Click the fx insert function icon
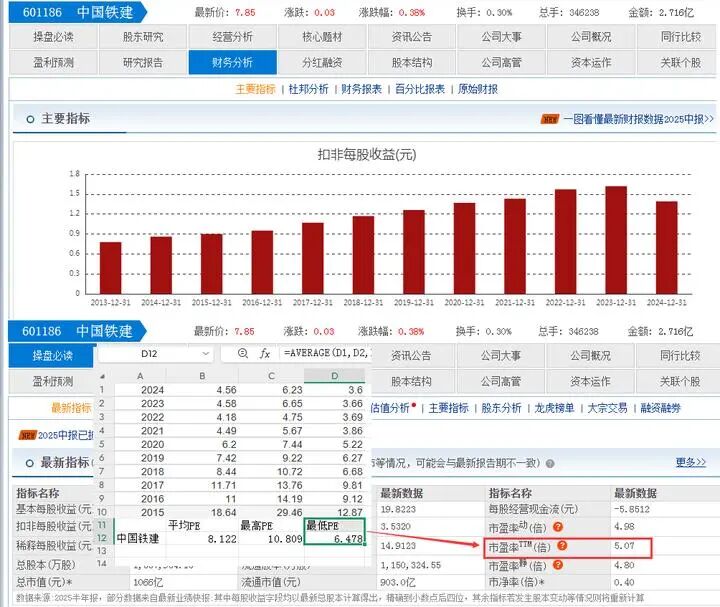The height and width of the screenshot is (607, 720). tap(265, 354)
